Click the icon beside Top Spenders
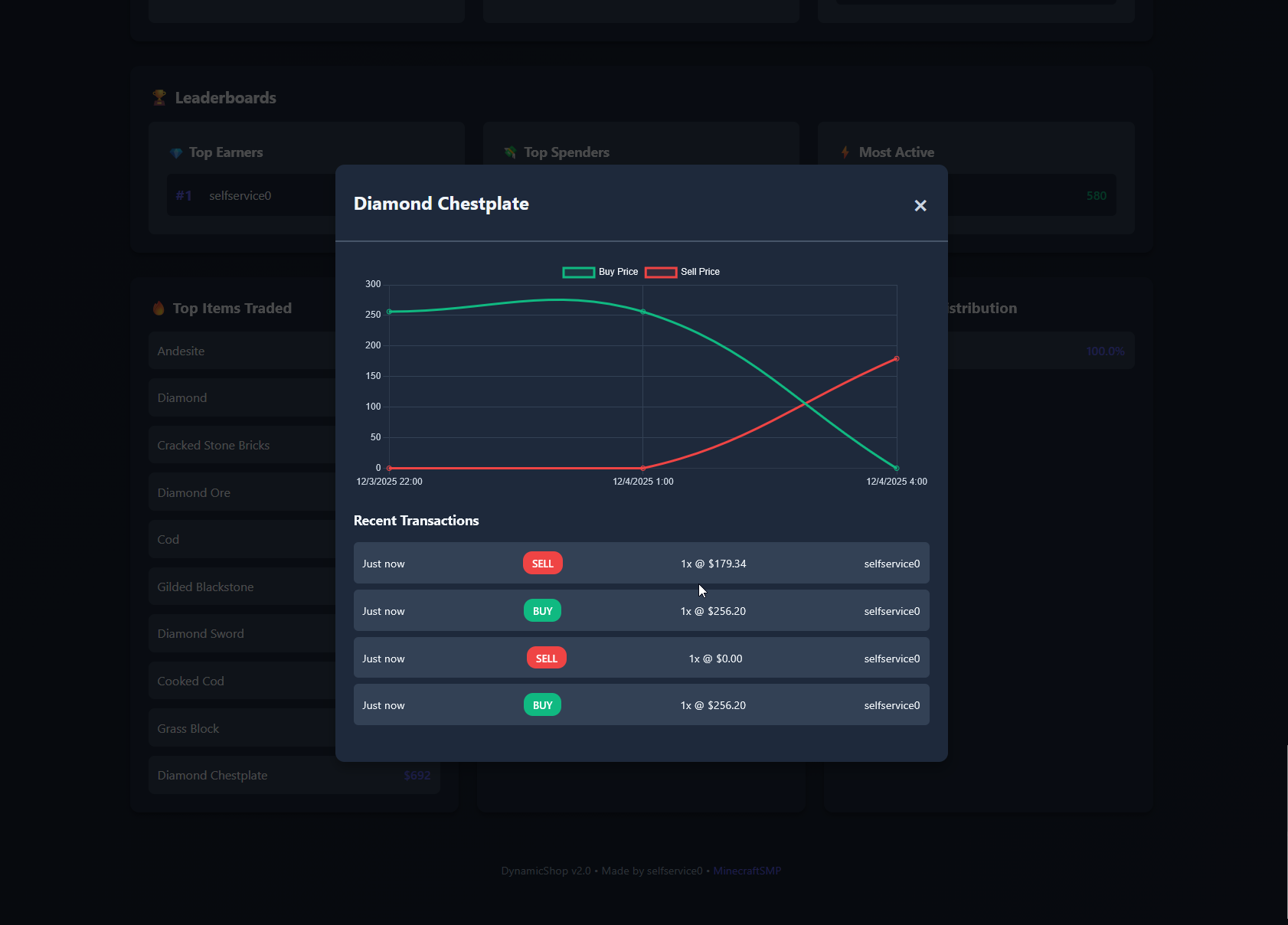 pos(510,153)
